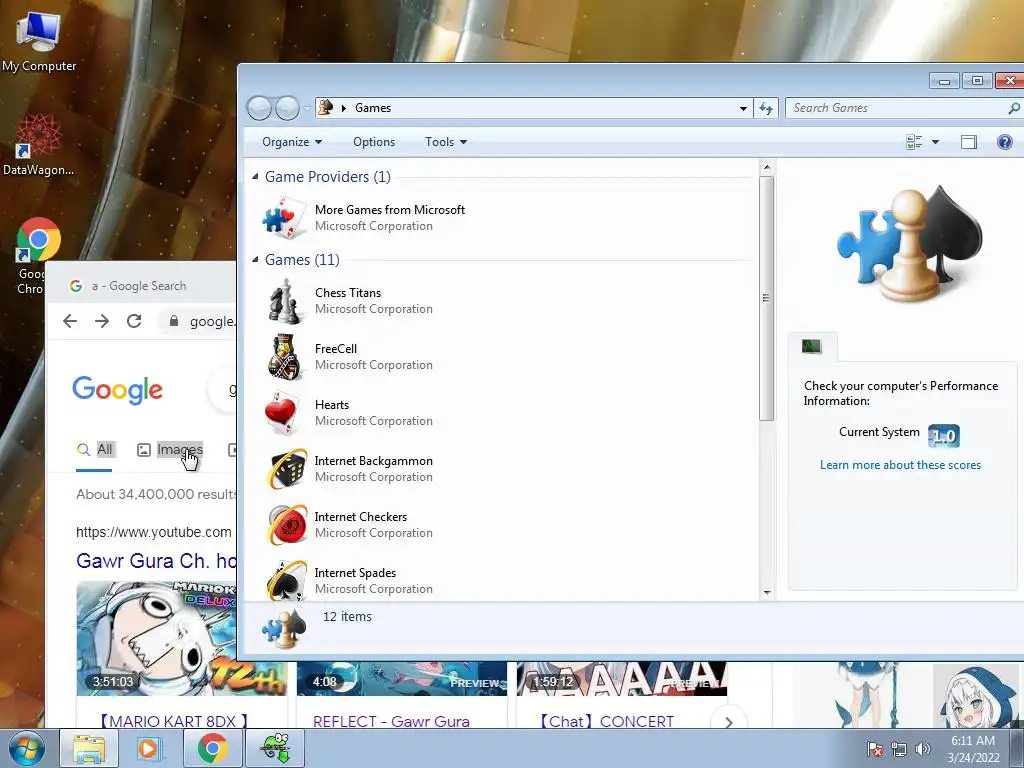Viewport: 1024px width, 768px height.
Task: Select the 'a - Google Search' Chrome tab
Action: [140, 285]
